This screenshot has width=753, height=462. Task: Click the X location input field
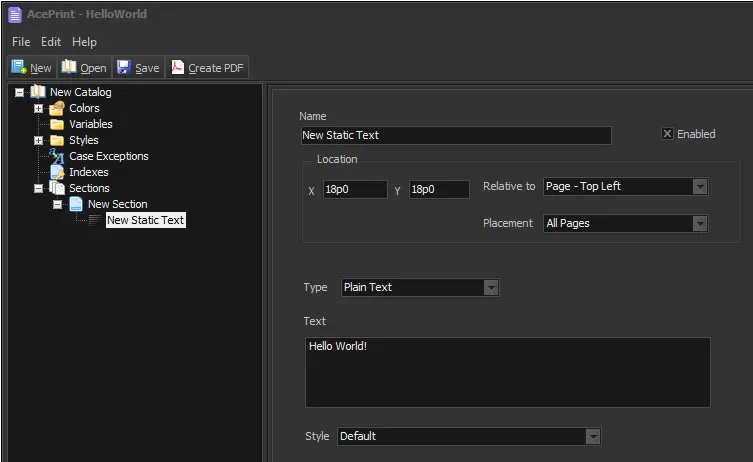pyautogui.click(x=354, y=190)
